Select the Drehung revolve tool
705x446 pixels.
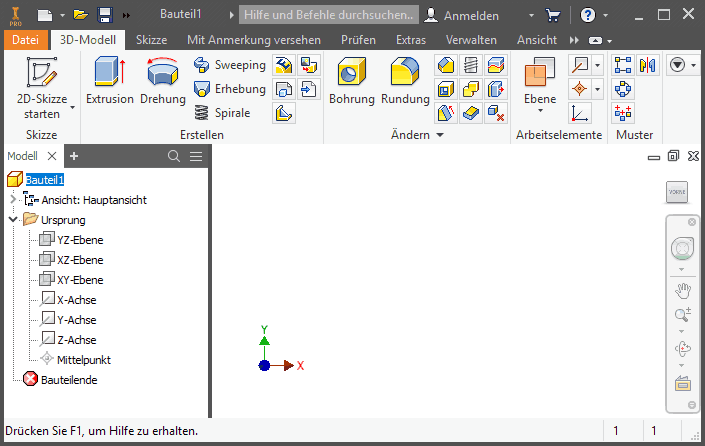[162, 80]
